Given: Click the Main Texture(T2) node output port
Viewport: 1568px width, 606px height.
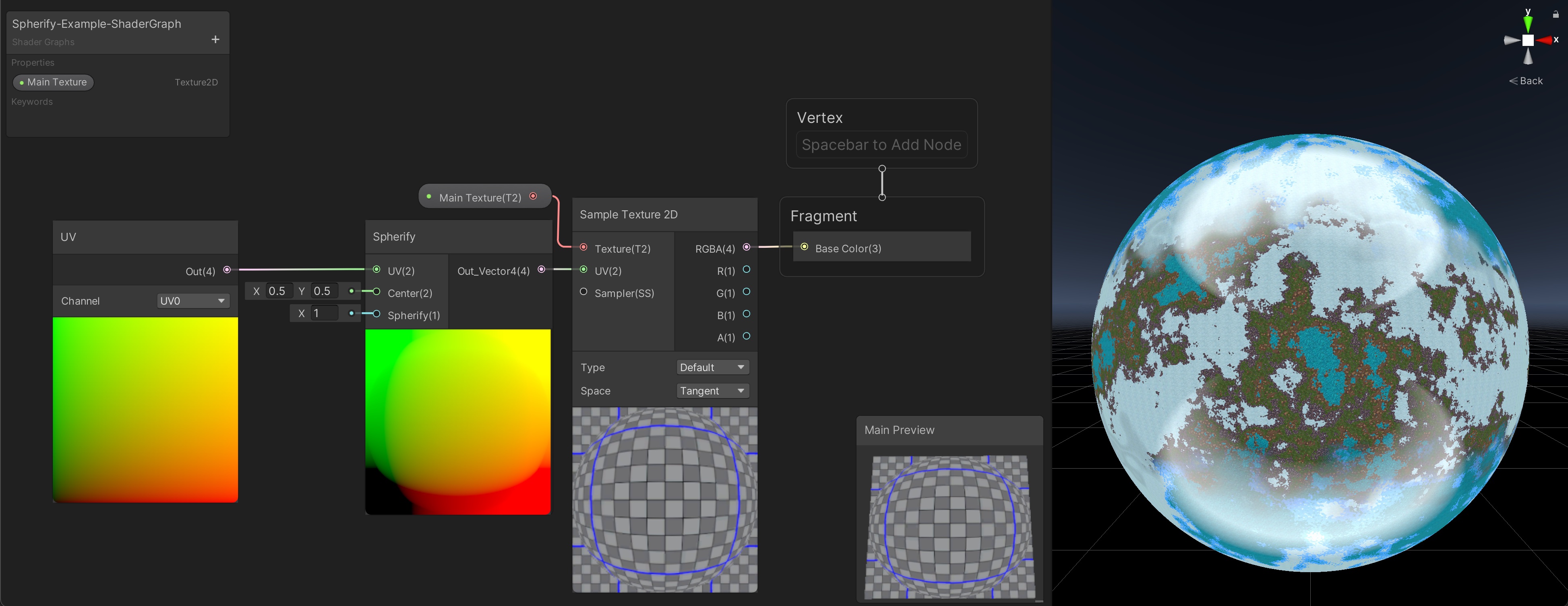Looking at the screenshot, I should click(533, 196).
